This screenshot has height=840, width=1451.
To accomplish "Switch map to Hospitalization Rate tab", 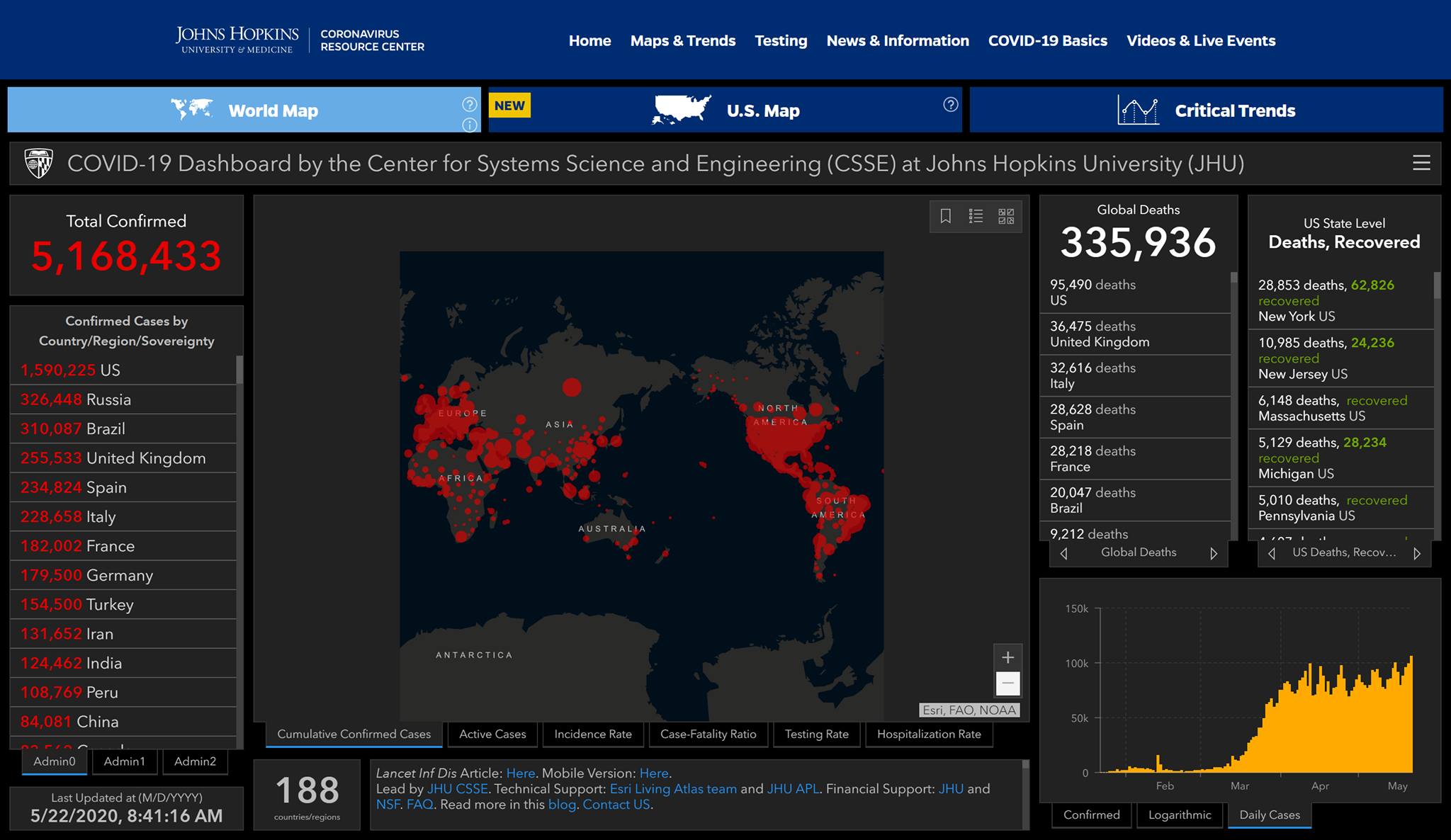I will (929, 734).
